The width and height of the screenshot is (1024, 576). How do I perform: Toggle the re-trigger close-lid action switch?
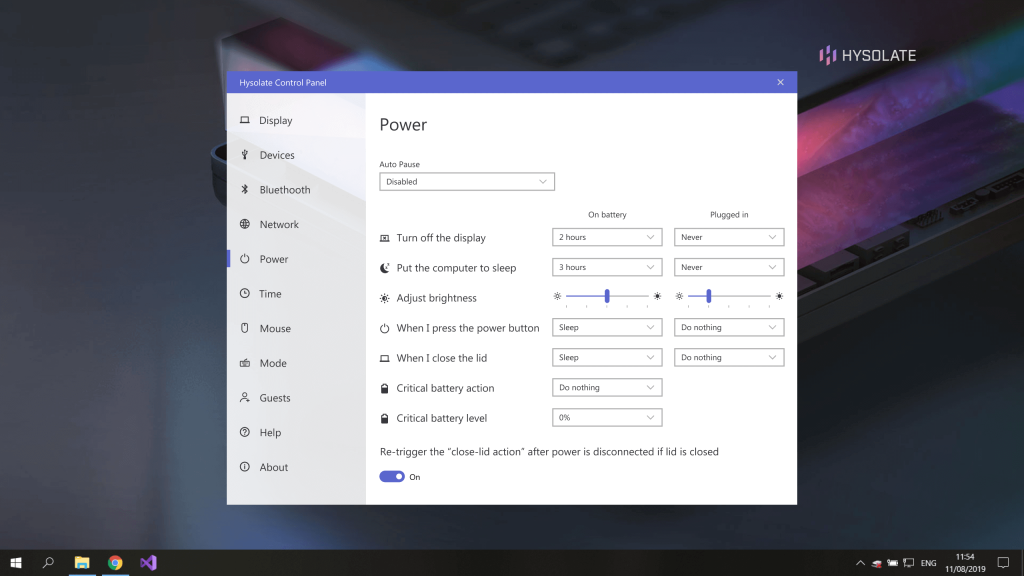click(x=392, y=477)
